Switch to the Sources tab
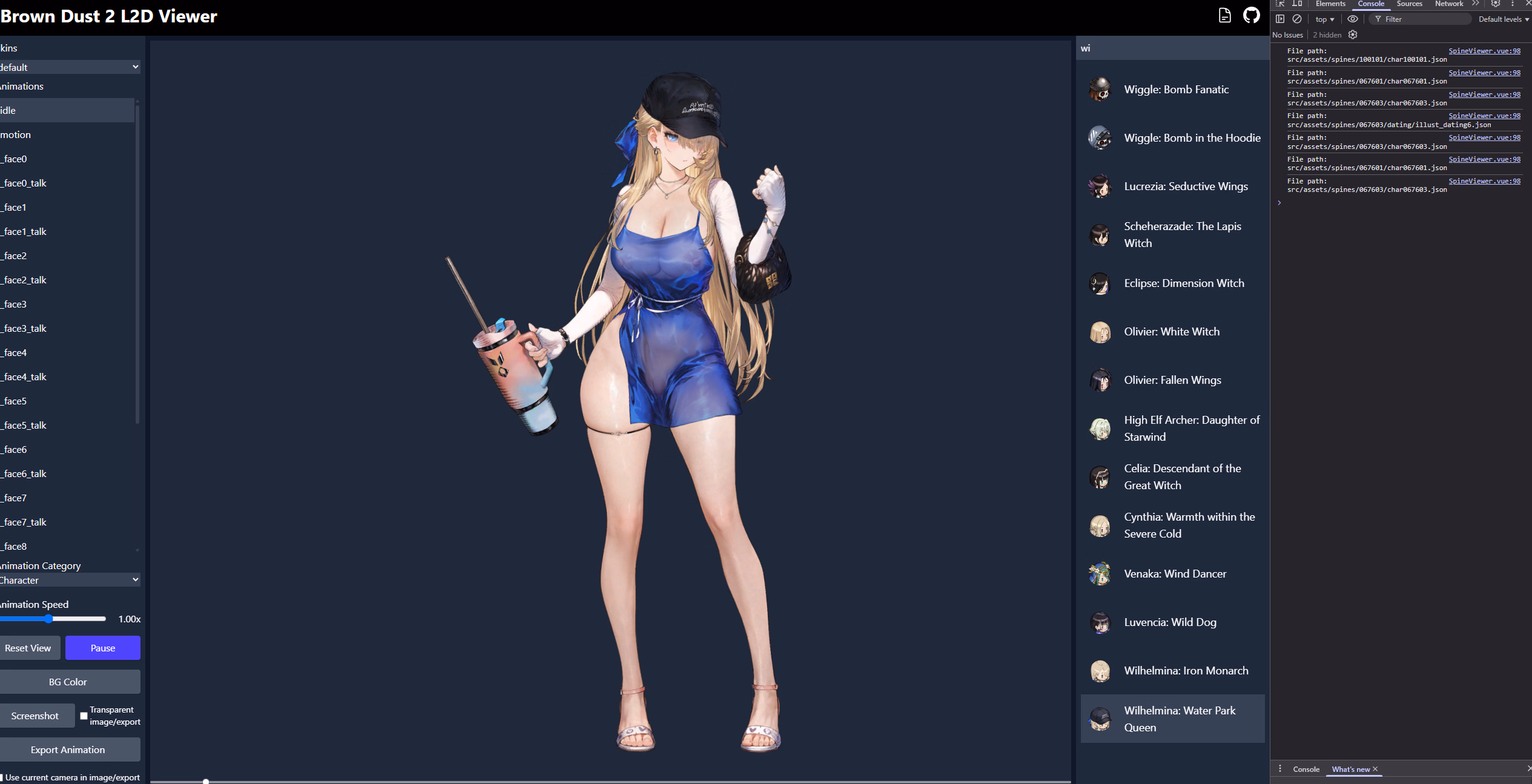1532x784 pixels. pos(1409,4)
